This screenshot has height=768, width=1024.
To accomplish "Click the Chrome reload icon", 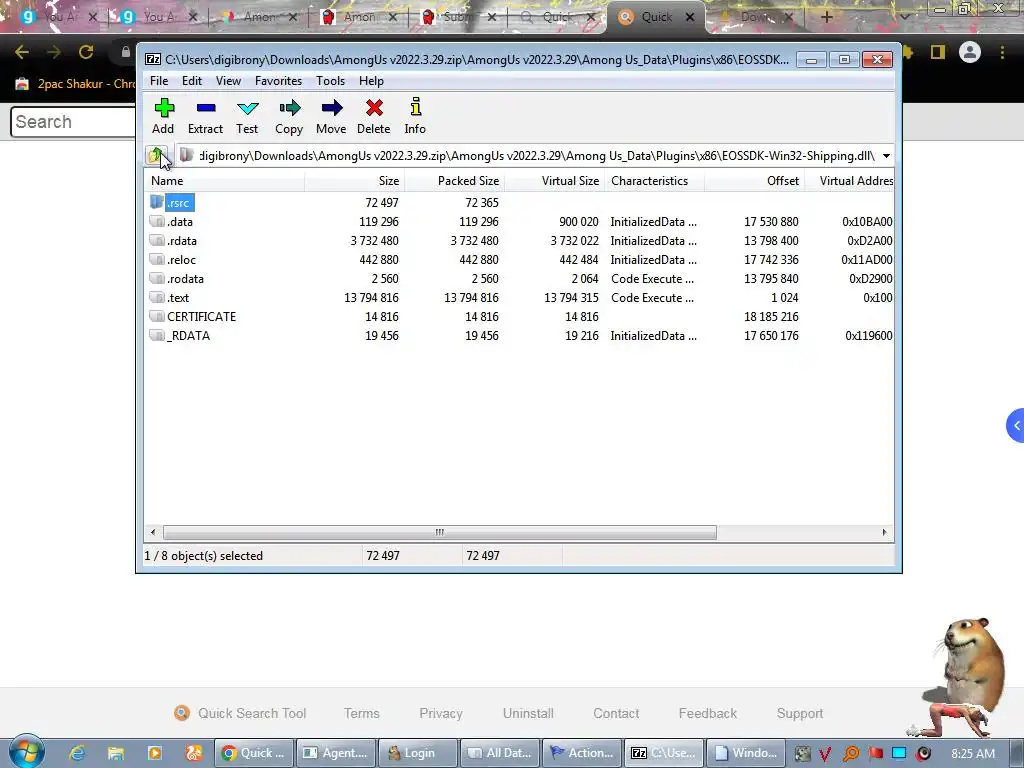I will 86,52.
